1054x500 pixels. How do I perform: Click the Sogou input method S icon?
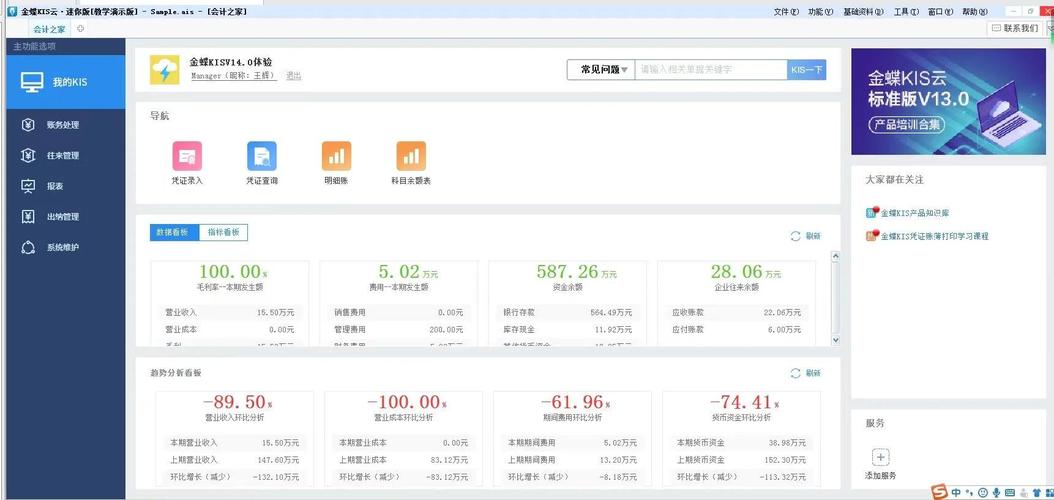tap(940, 493)
